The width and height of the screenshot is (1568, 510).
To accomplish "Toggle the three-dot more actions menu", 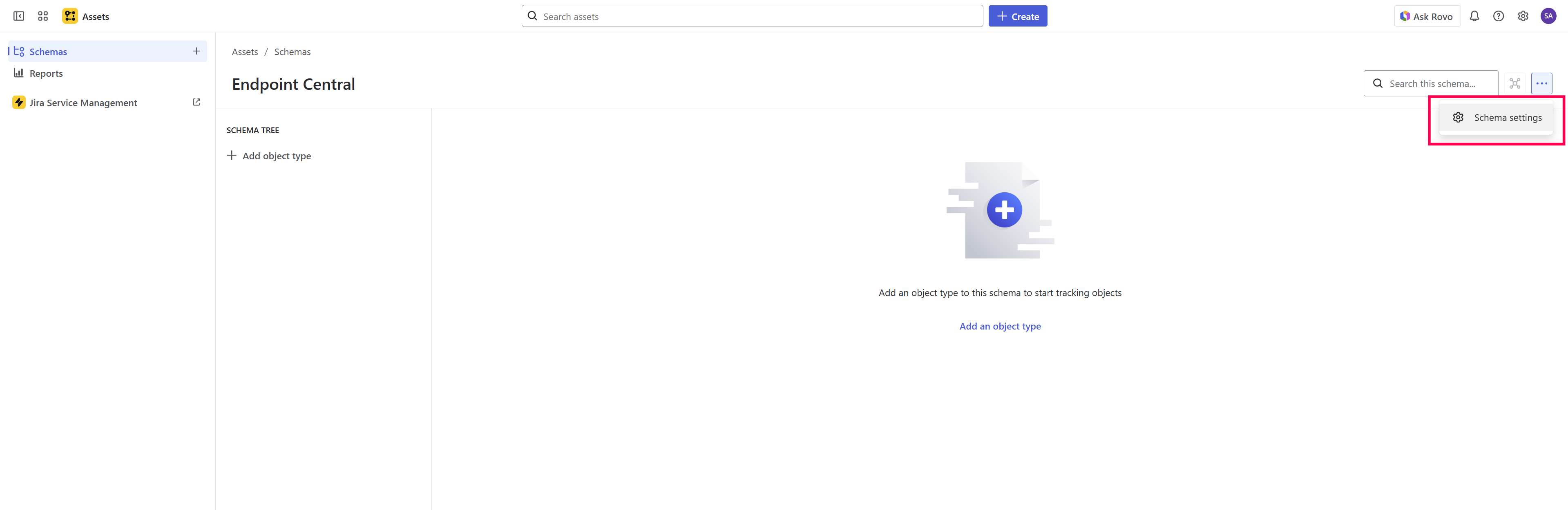I will click(1541, 83).
